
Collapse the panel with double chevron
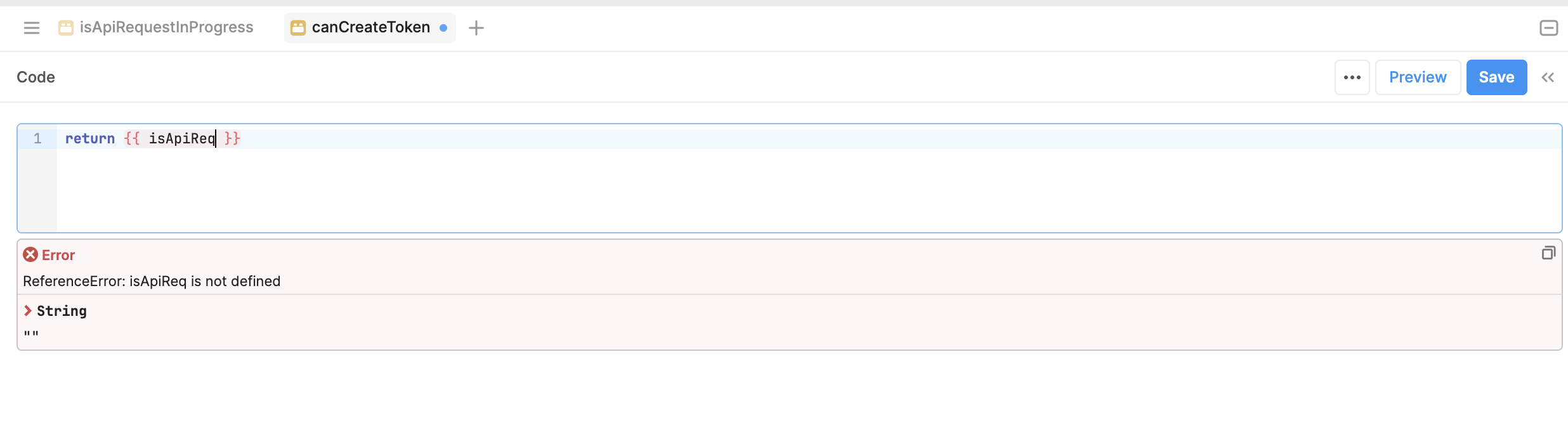tap(1548, 77)
